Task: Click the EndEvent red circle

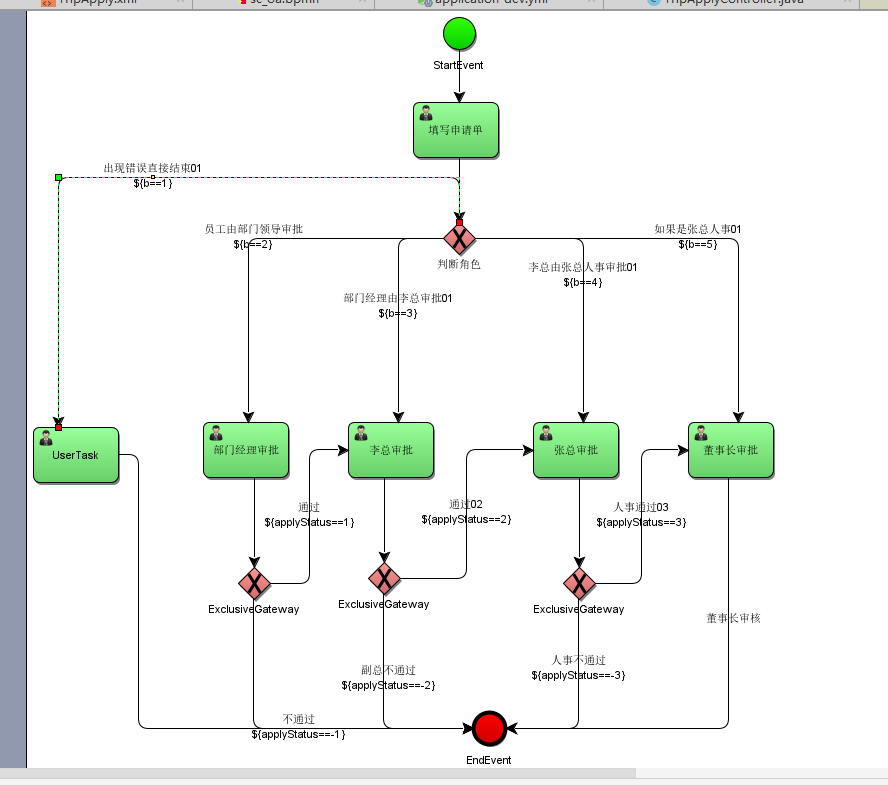Action: click(489, 729)
